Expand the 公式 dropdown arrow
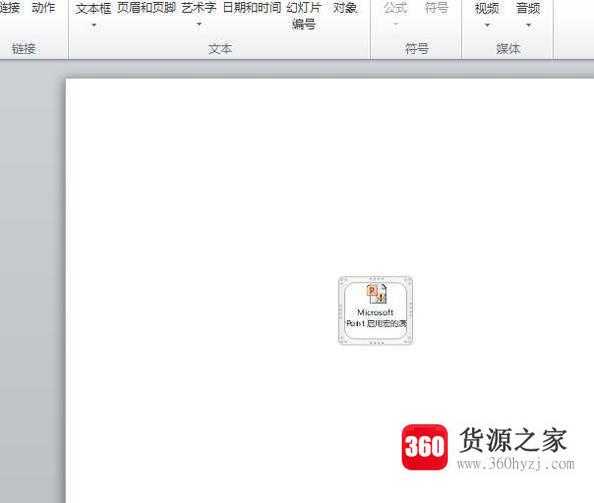This screenshot has height=503, width=594. [396, 25]
